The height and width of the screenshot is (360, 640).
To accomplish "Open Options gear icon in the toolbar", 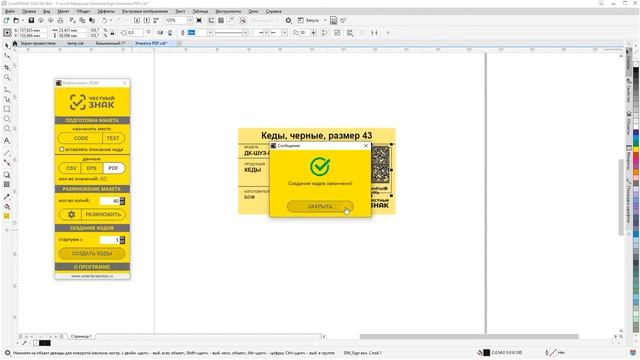I will coord(288,20).
